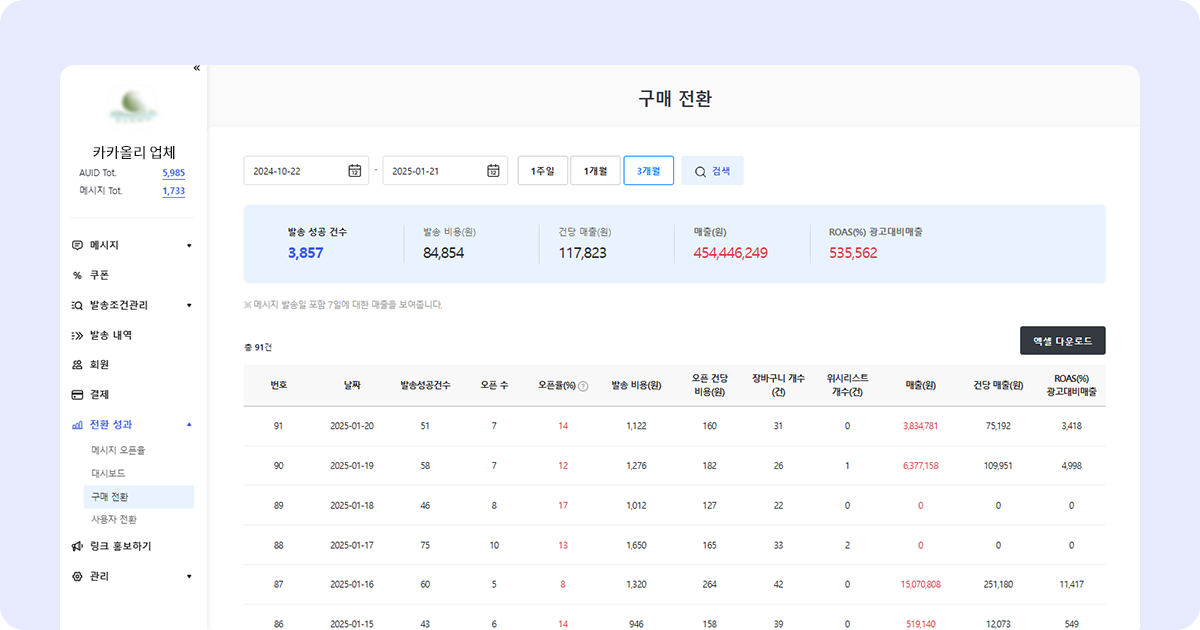Select the 구매 전환 submenu item
Screen dimensions: 1200x630
[x=138, y=497]
